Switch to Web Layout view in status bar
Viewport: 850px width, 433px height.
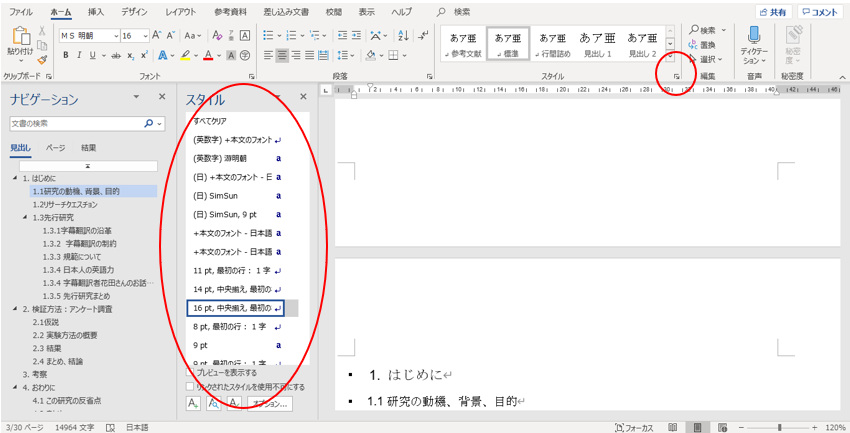coord(722,427)
